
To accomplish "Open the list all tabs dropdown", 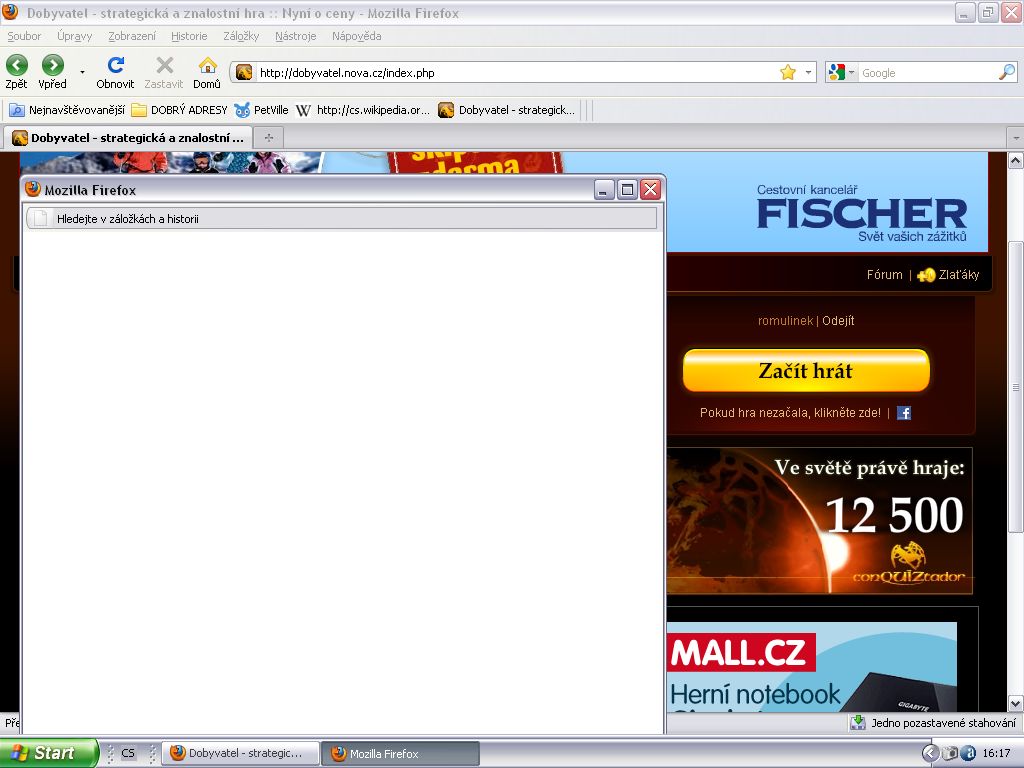I will click(x=1016, y=138).
